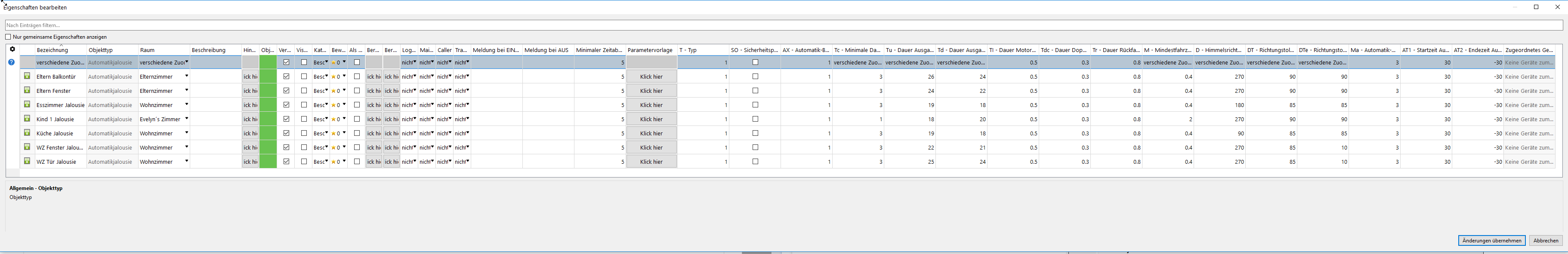Click the Abbrechen button
The image size is (1568, 254).
1546,241
